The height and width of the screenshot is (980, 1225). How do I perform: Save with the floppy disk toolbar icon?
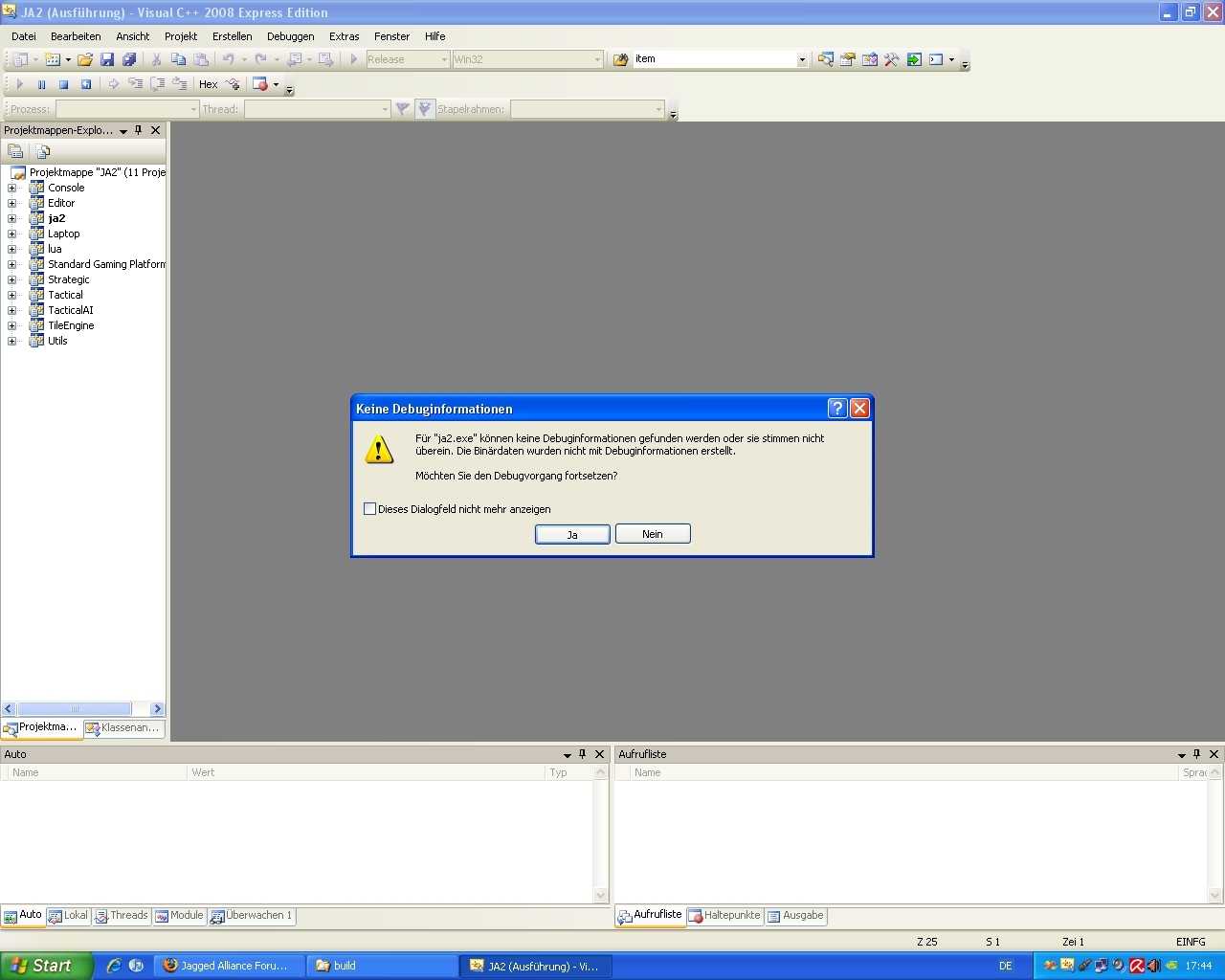pyautogui.click(x=107, y=59)
